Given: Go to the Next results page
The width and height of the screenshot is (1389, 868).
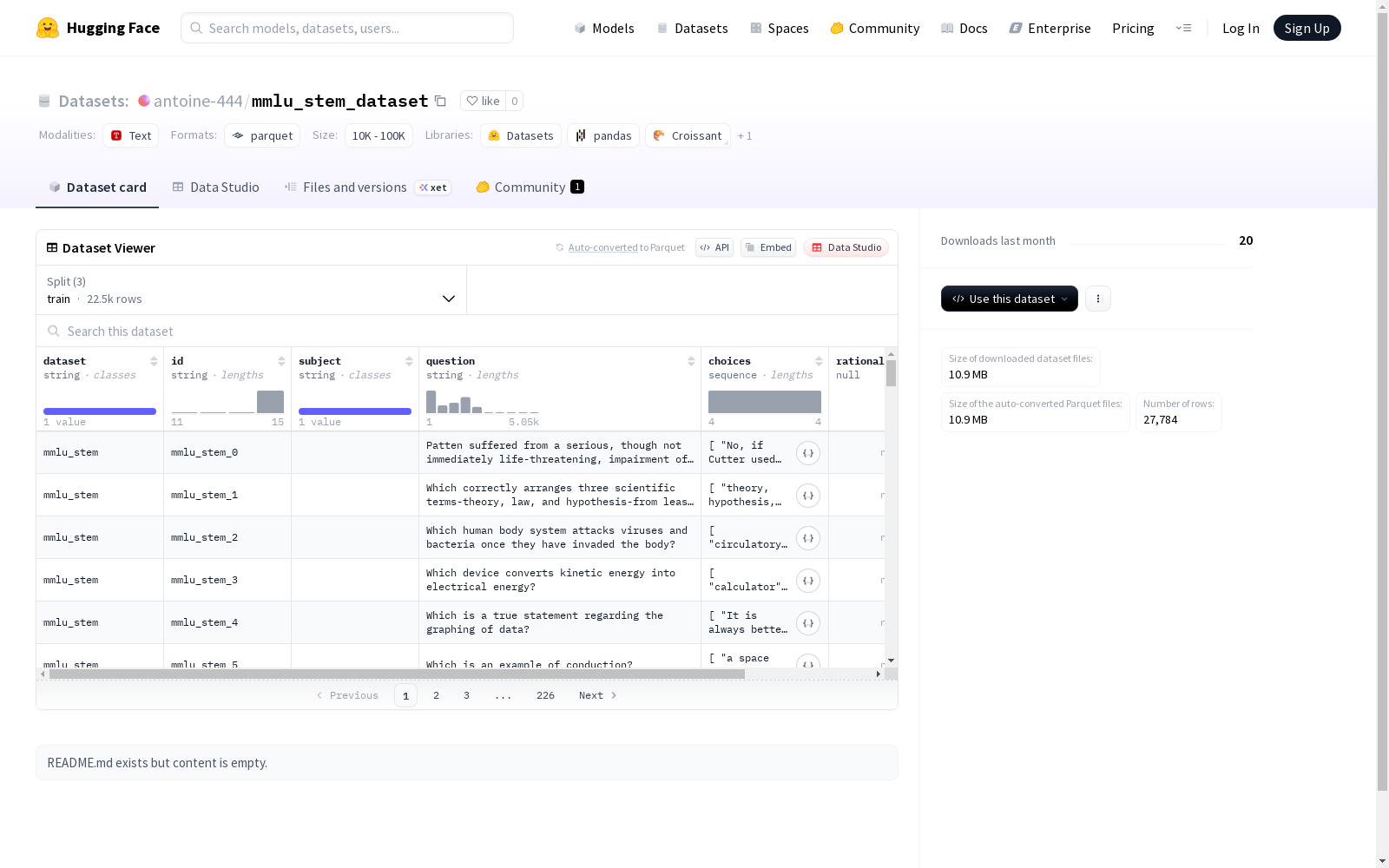Looking at the screenshot, I should tap(597, 695).
